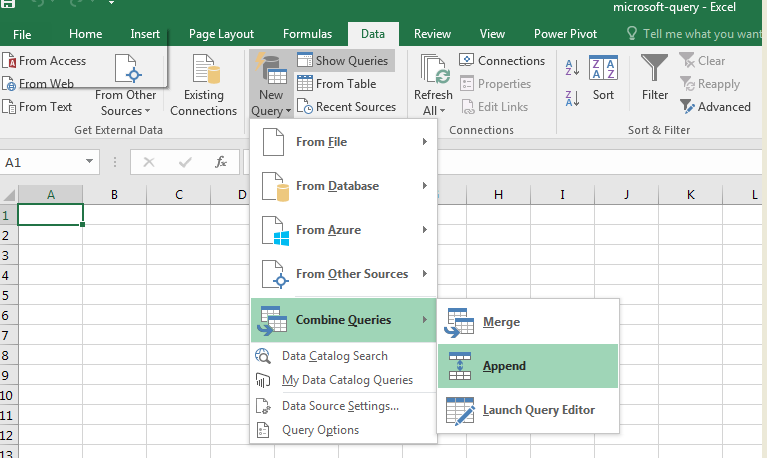The width and height of the screenshot is (767, 458).
Task: Choose Merge from the submenu
Action: [528, 322]
